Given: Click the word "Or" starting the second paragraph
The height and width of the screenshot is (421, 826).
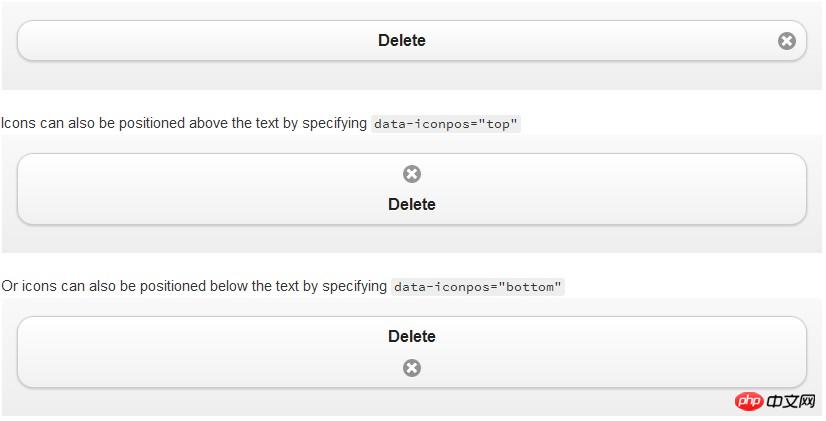Looking at the screenshot, I should [9, 287].
